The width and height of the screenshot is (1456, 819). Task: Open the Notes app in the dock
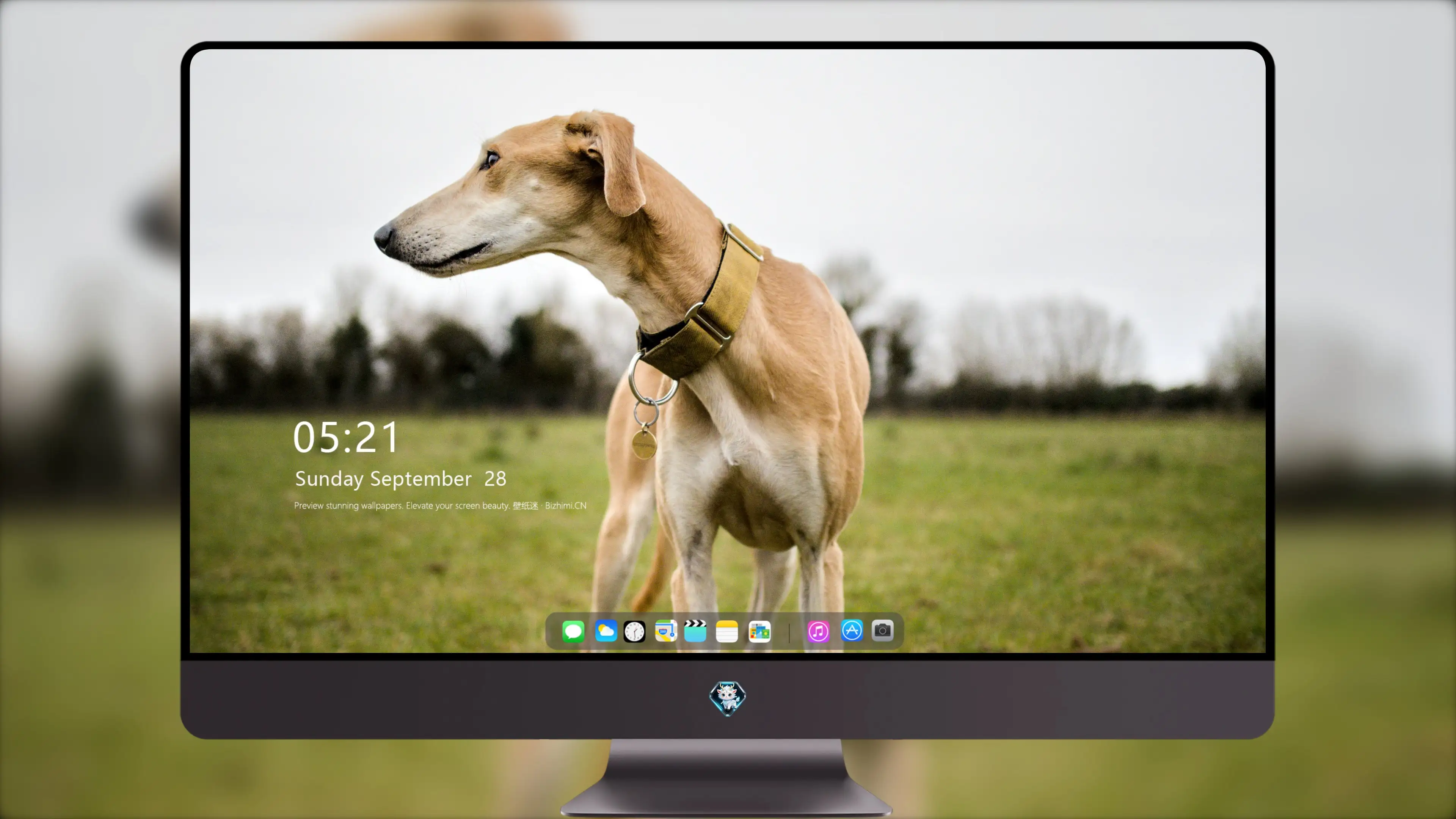727,631
